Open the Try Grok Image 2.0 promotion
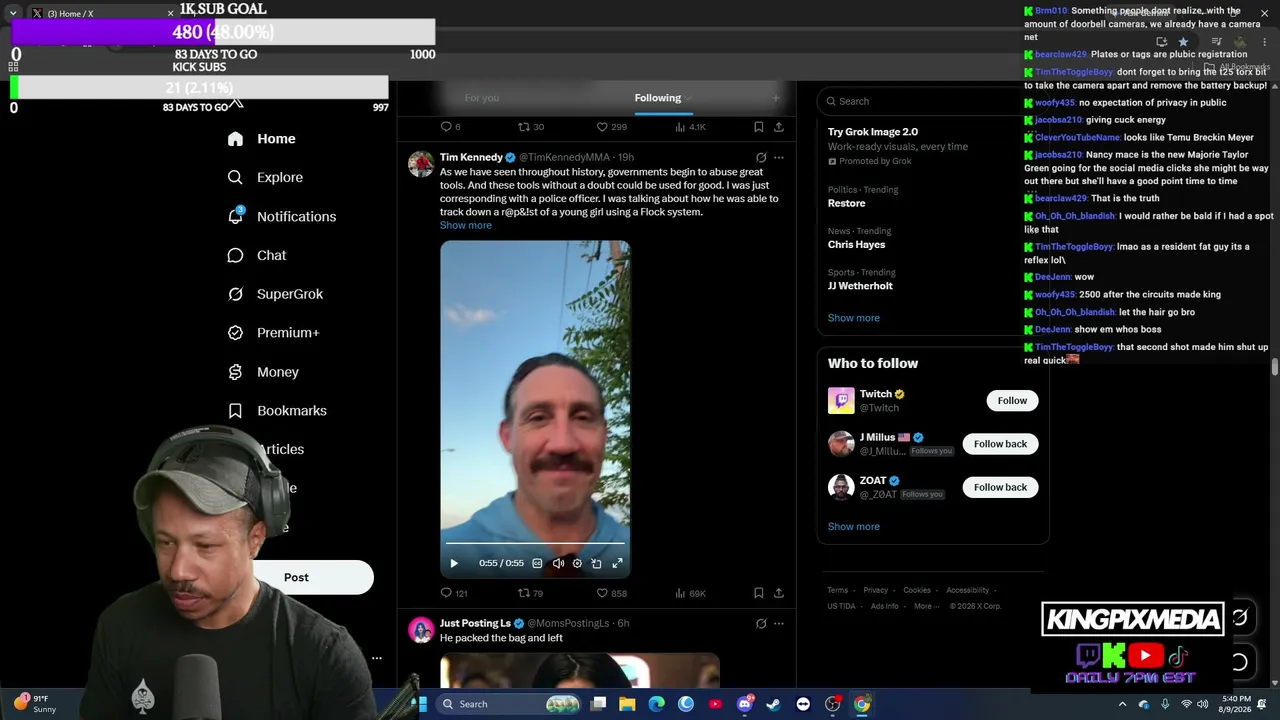Screen dimensions: 1280x720 tap(873, 132)
